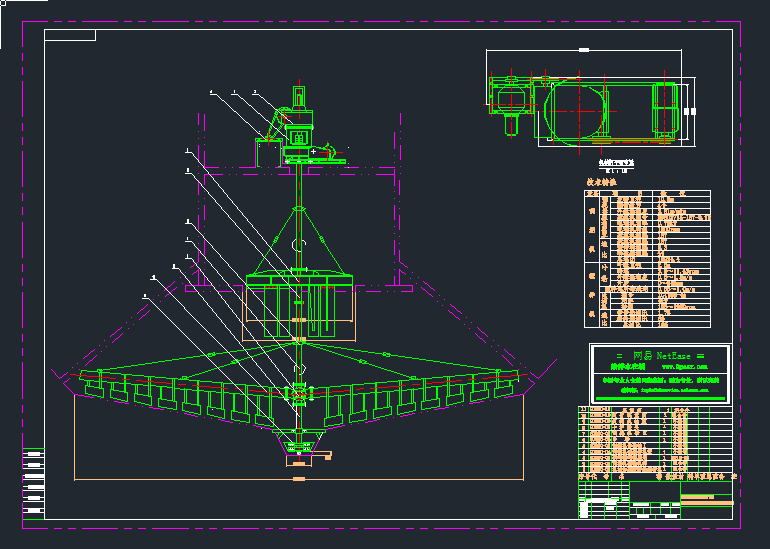
Task: Click the central vertical shaft below the drive
Action: [x=298, y=190]
